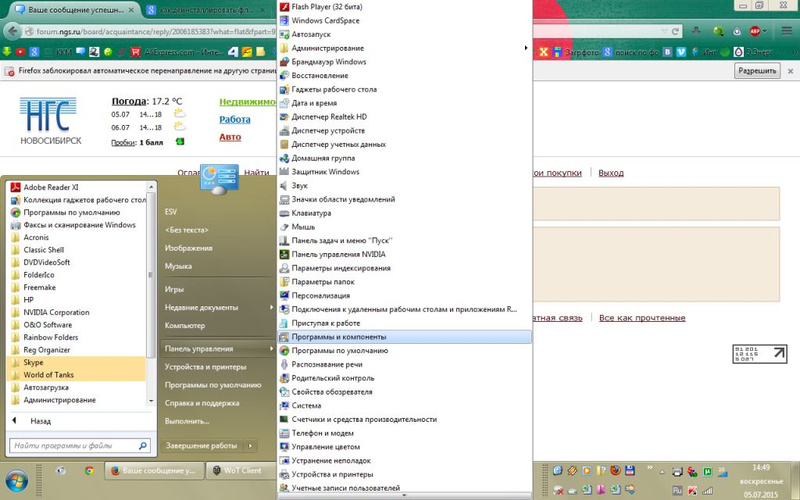Expand the Администрирование submenu arrow
The height and width of the screenshot is (500, 800).
tap(526, 48)
